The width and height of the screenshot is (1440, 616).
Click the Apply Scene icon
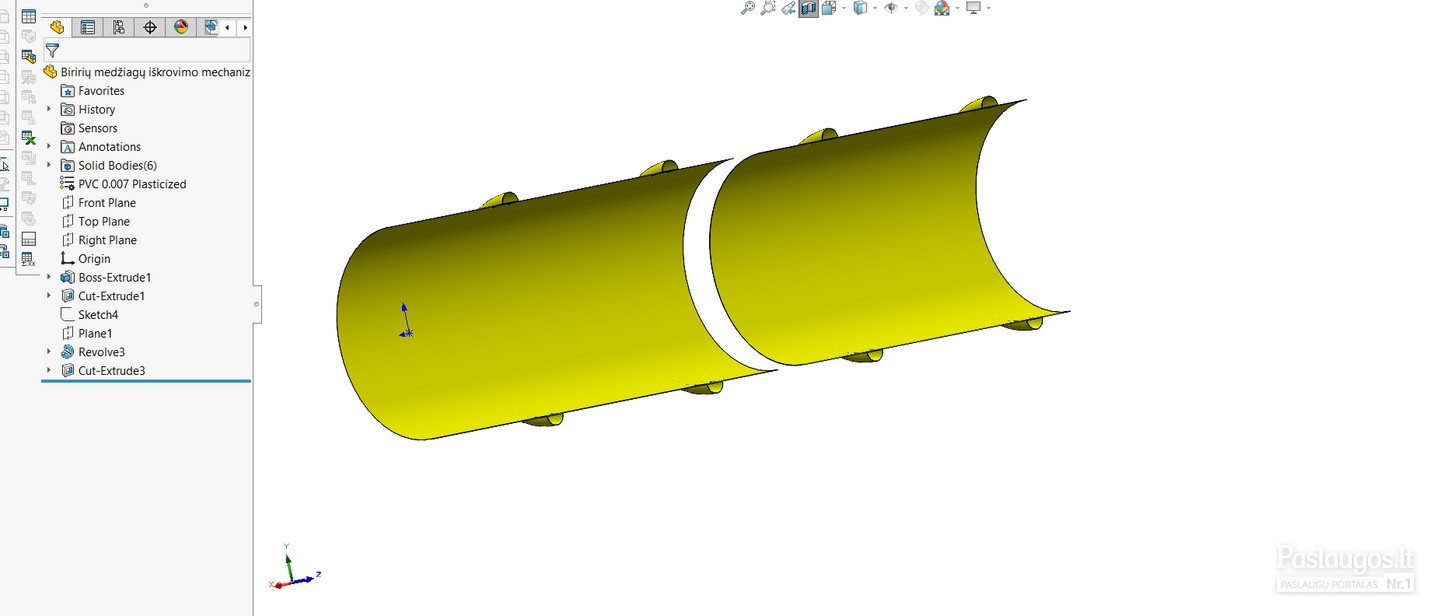pyautogui.click(x=942, y=8)
